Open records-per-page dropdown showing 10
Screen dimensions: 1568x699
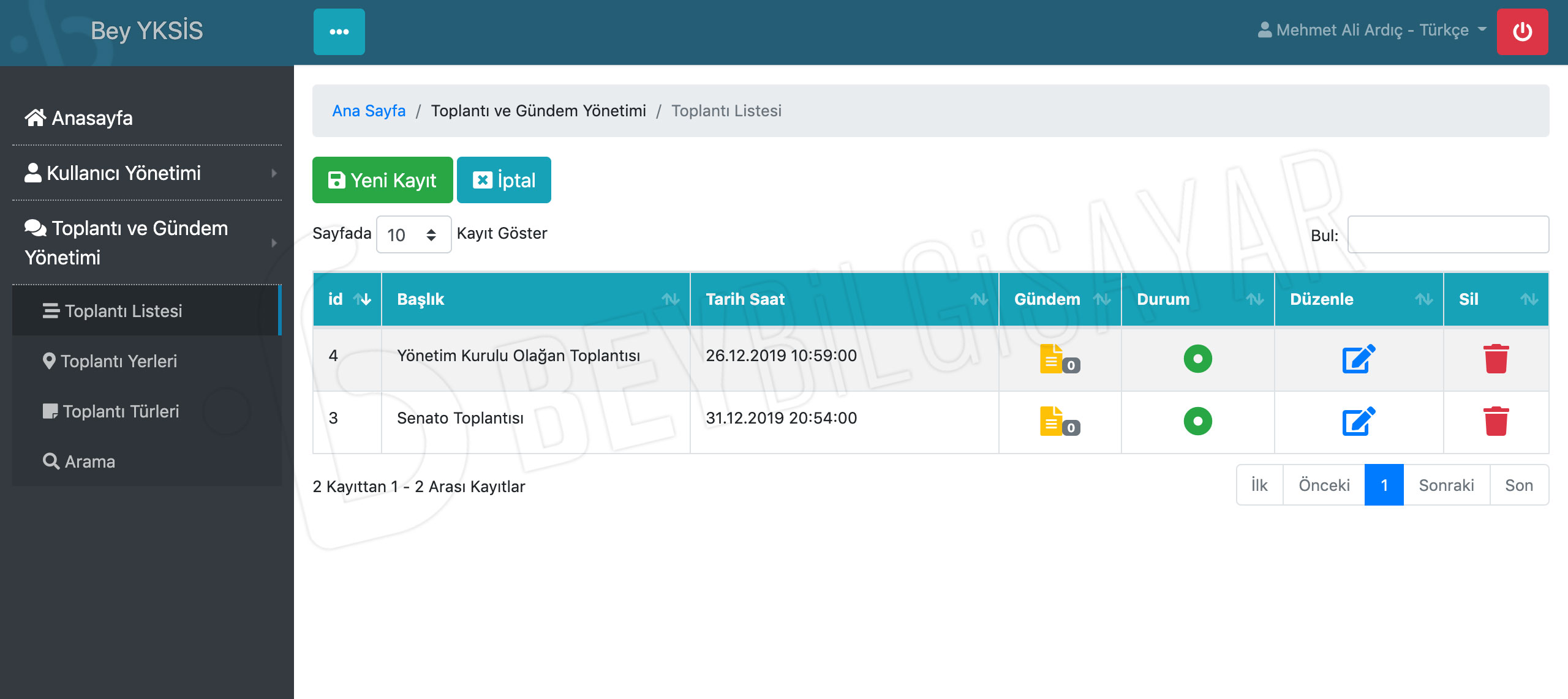click(413, 234)
